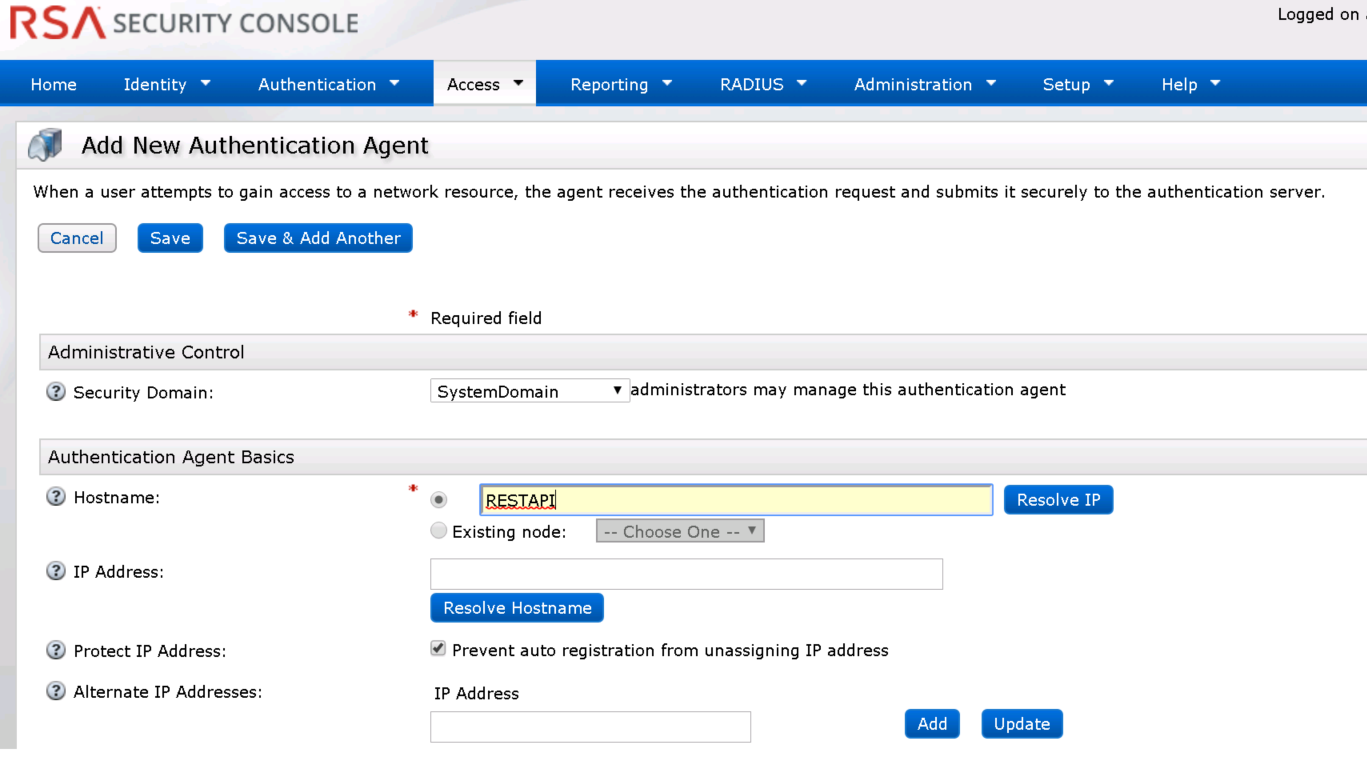
Task: Expand the Choose One existing node dropdown
Action: click(x=680, y=531)
